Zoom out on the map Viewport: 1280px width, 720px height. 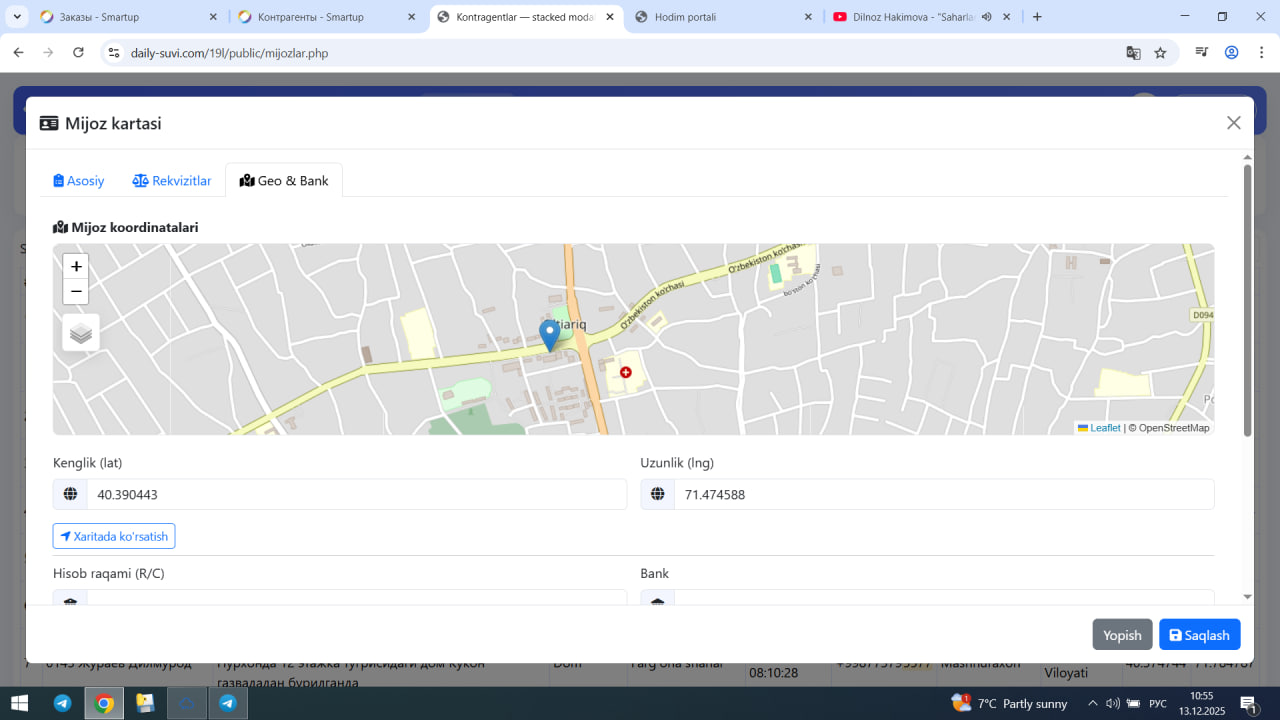[x=76, y=292]
